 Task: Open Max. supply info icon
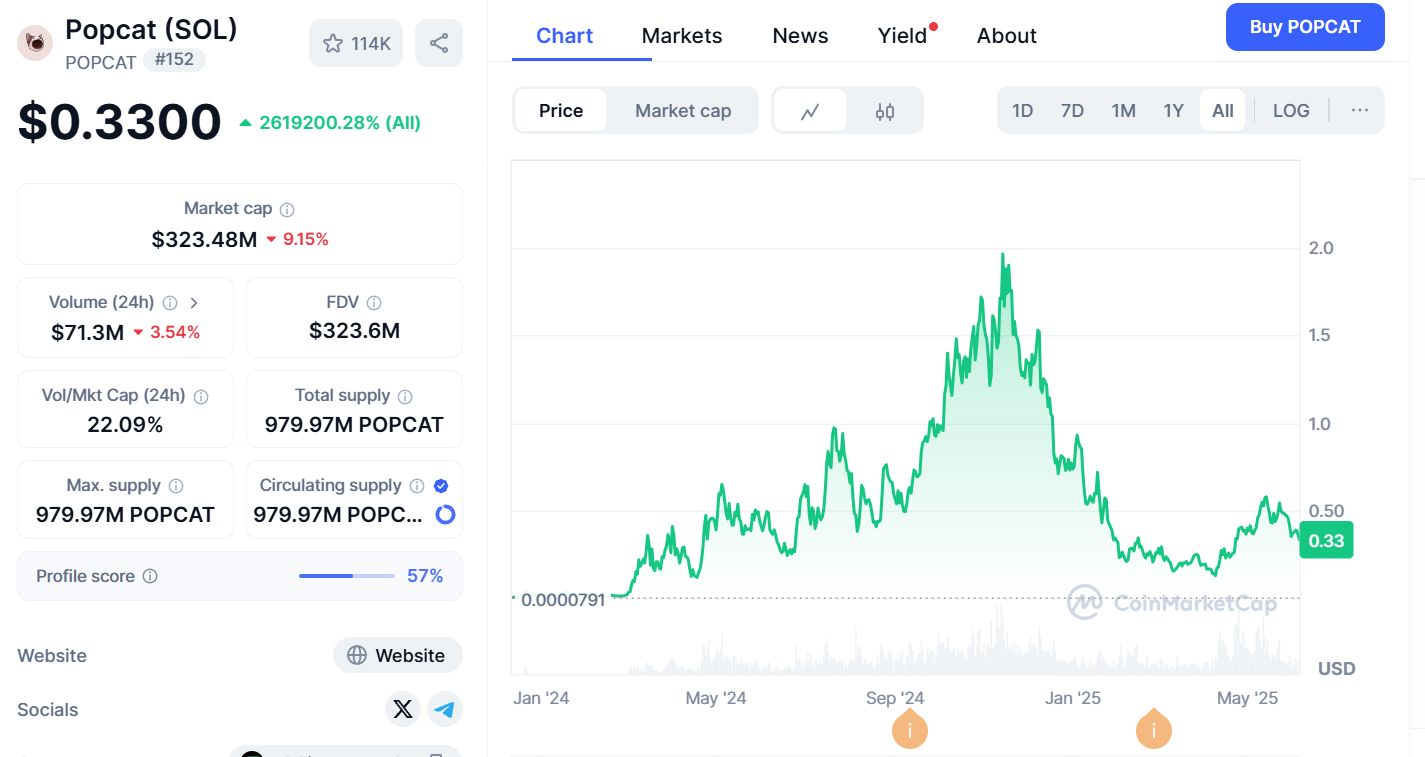point(176,486)
